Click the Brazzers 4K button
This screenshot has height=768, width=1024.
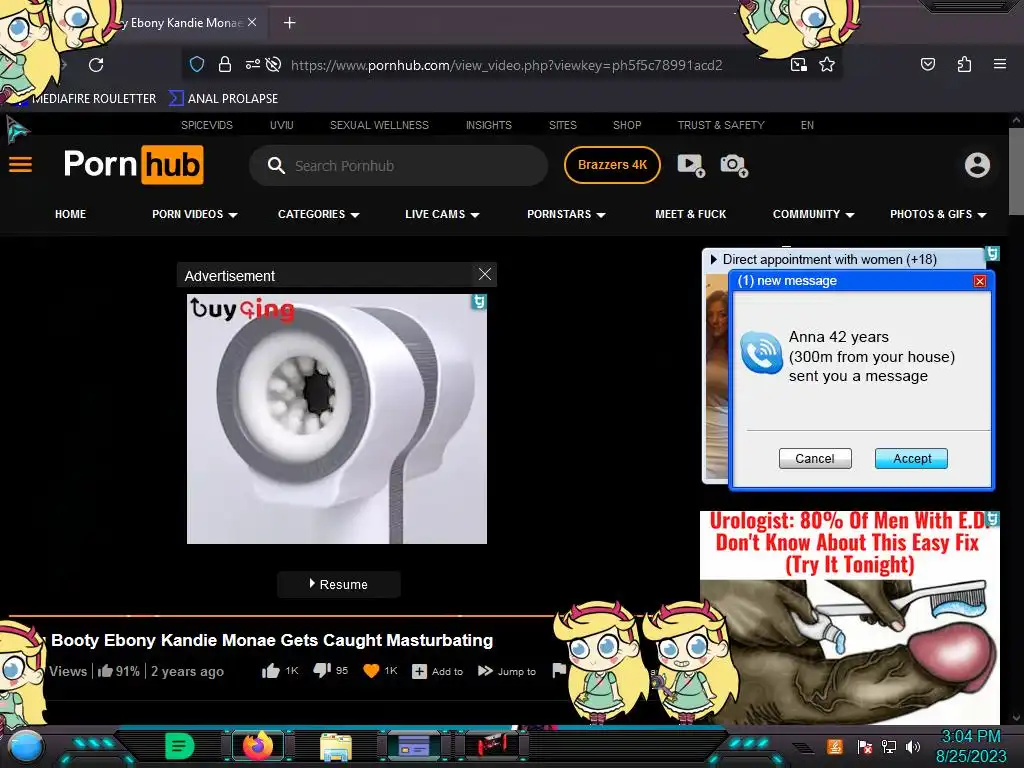(x=612, y=165)
